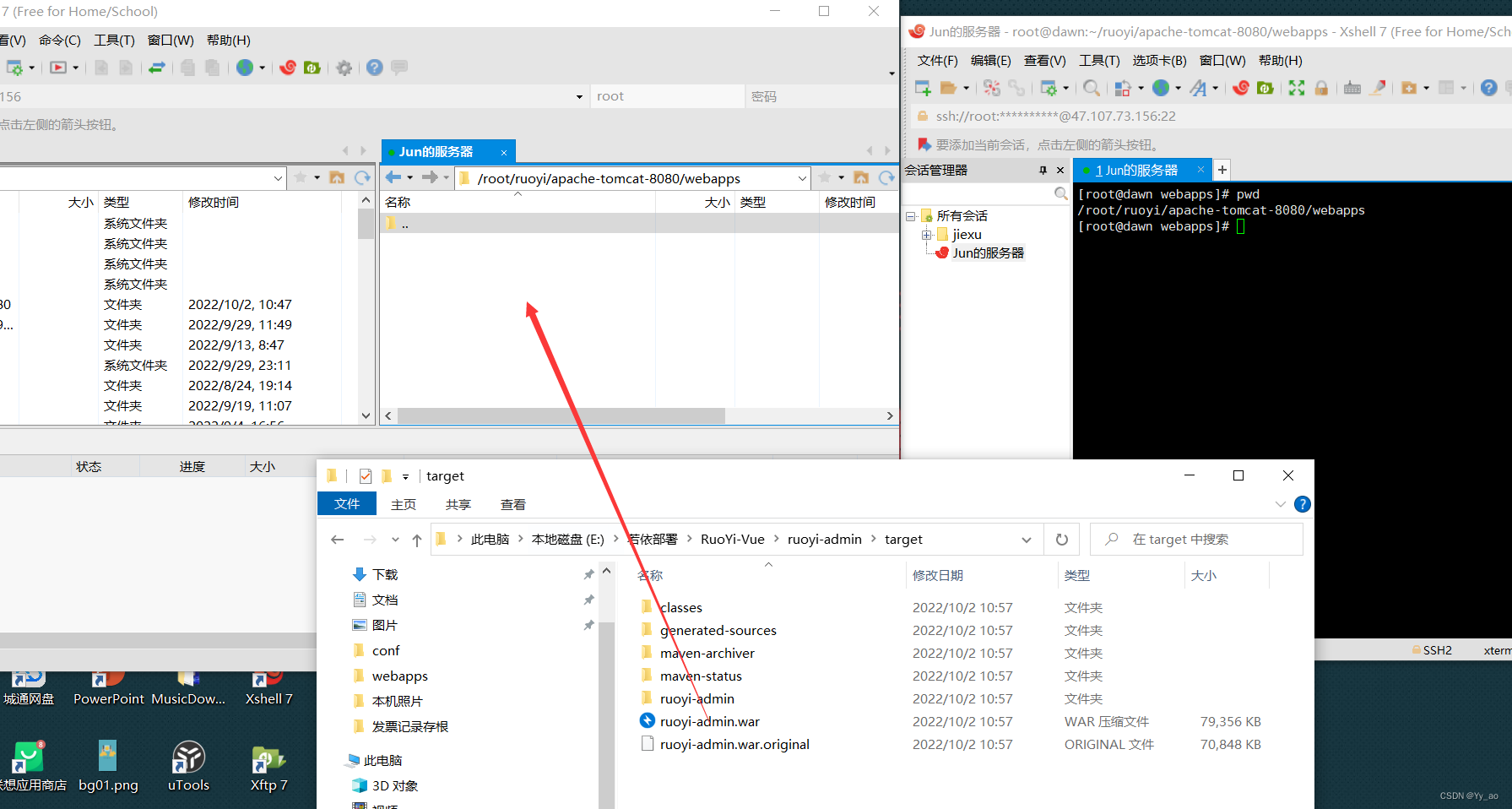Click the Explorer up-directory arrow
Viewport: 1512px width, 809px height.
pos(417,540)
